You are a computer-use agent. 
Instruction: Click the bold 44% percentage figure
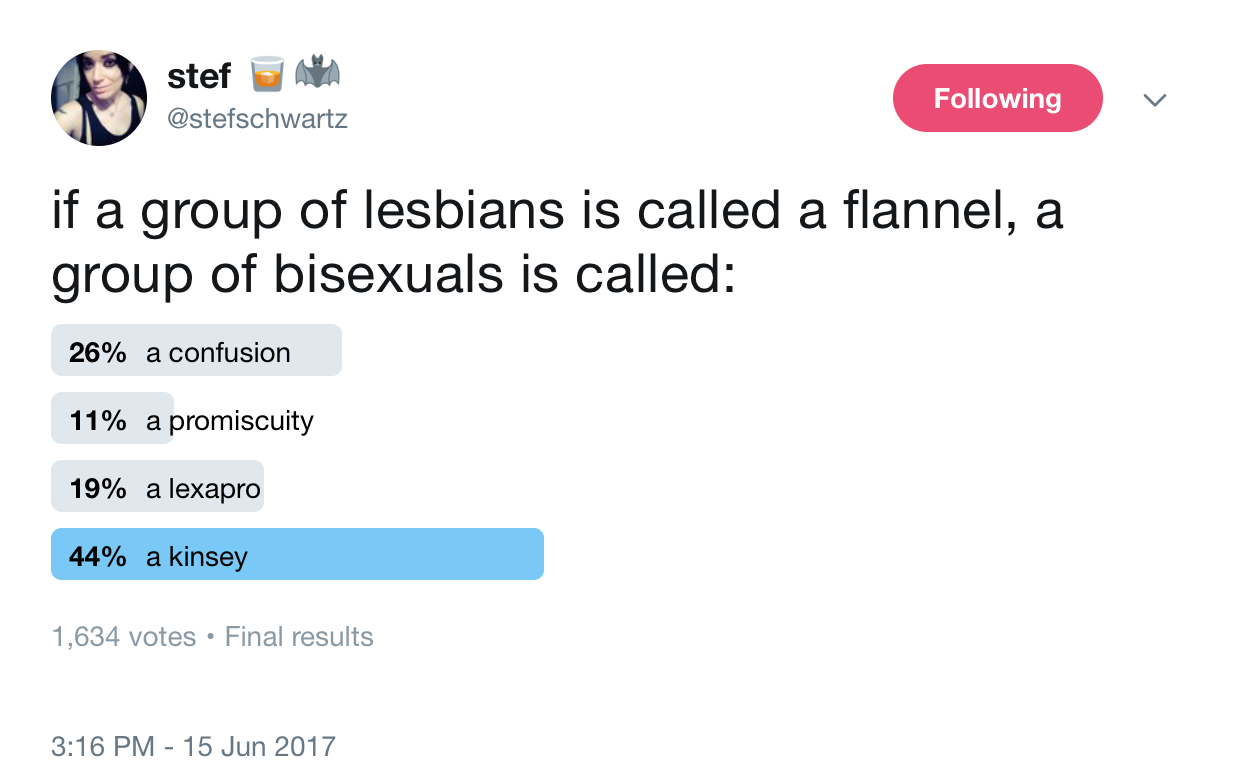coord(98,556)
